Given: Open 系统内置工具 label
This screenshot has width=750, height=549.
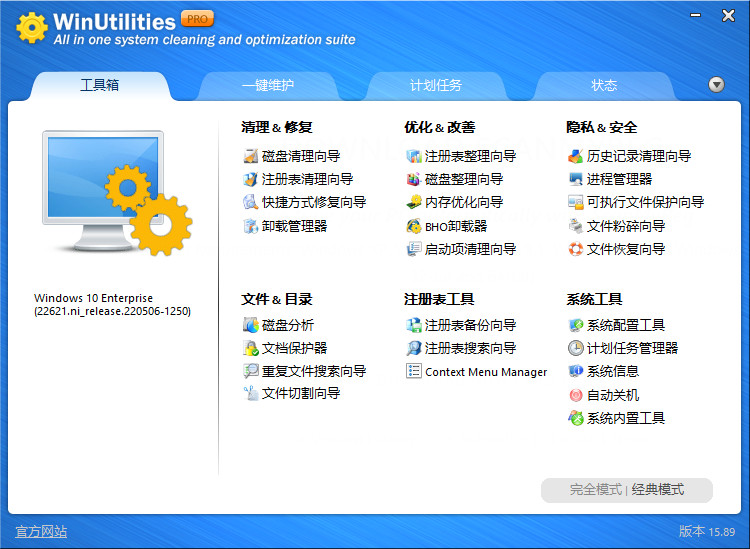Looking at the screenshot, I should pyautogui.click(x=626, y=418).
